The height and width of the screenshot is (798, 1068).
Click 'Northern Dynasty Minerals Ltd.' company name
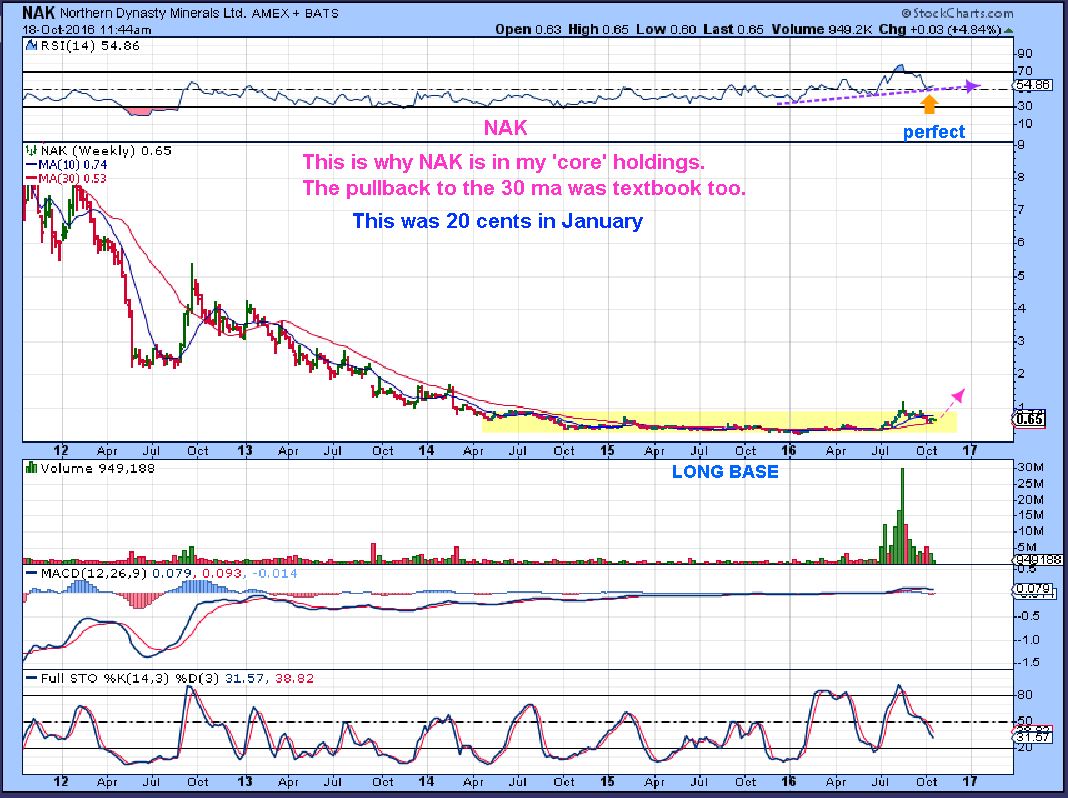click(x=153, y=13)
